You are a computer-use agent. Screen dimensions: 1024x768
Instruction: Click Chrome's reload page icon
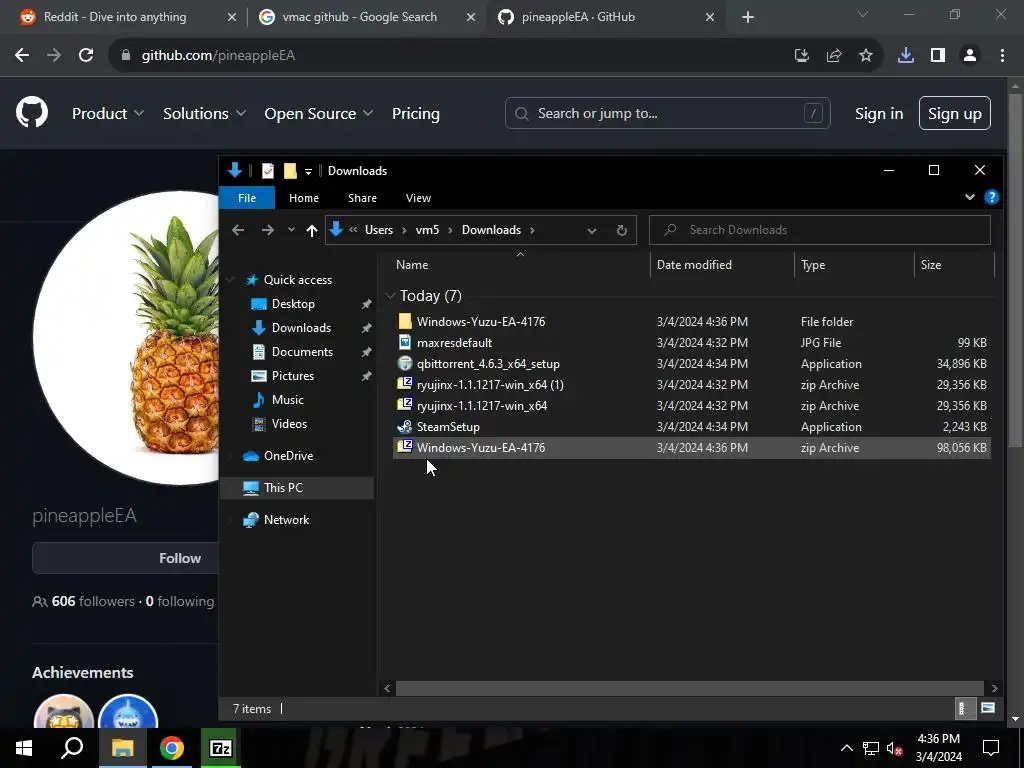point(86,56)
